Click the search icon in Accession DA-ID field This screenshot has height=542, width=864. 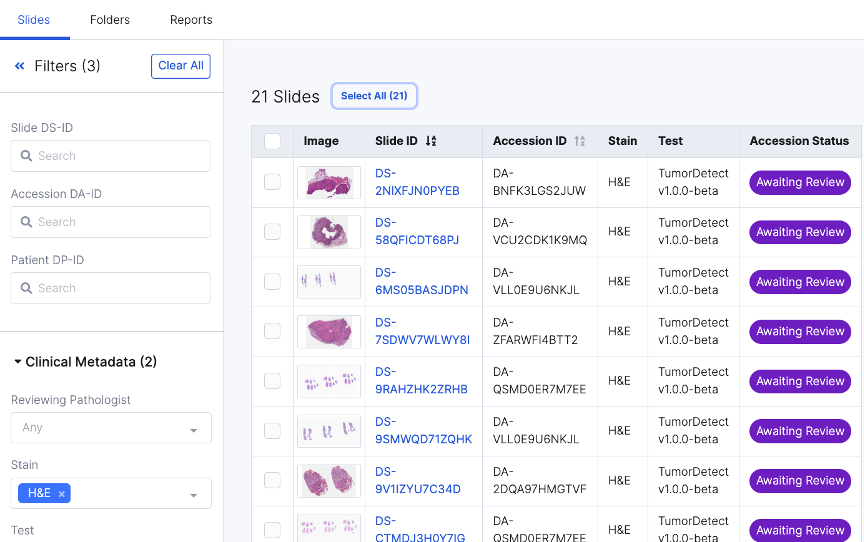pos(27,222)
